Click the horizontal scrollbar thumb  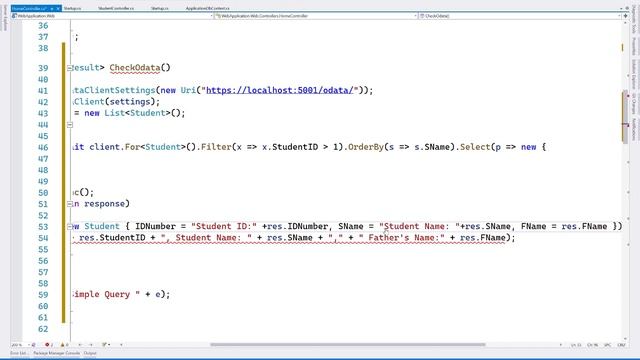coord(348,345)
